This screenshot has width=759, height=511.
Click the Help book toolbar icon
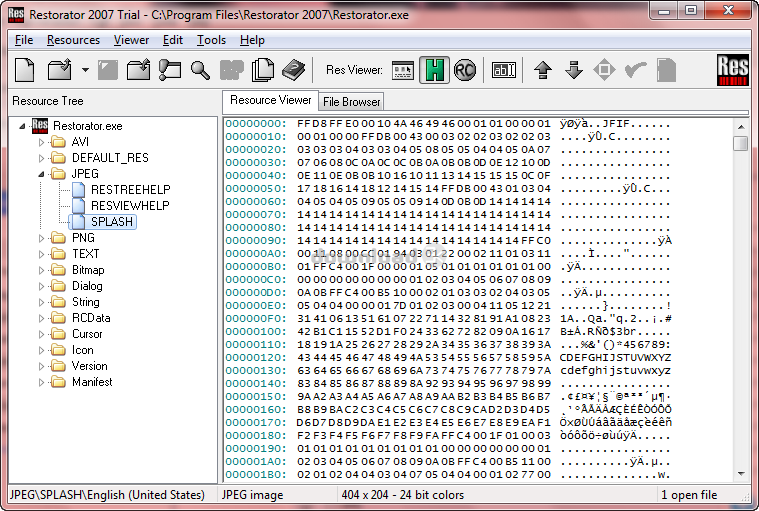coord(293,70)
